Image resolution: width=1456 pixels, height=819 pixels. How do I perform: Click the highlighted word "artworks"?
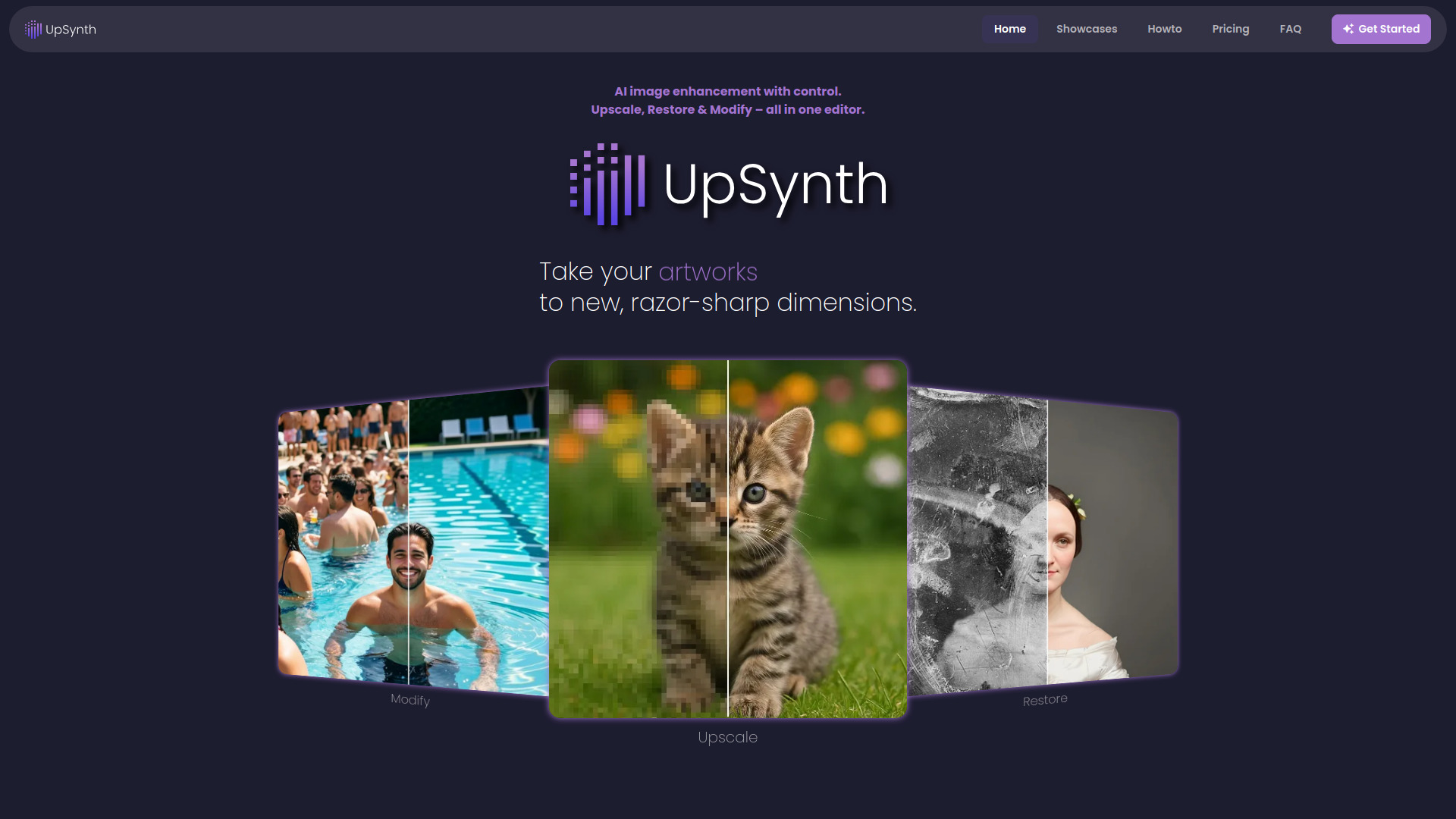click(708, 271)
